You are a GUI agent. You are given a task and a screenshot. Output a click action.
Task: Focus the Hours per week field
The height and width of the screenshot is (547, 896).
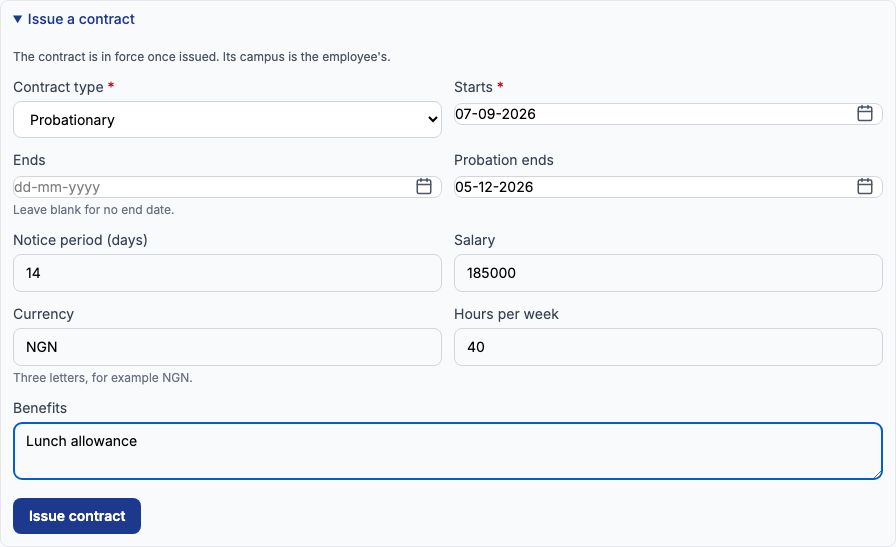click(x=668, y=347)
